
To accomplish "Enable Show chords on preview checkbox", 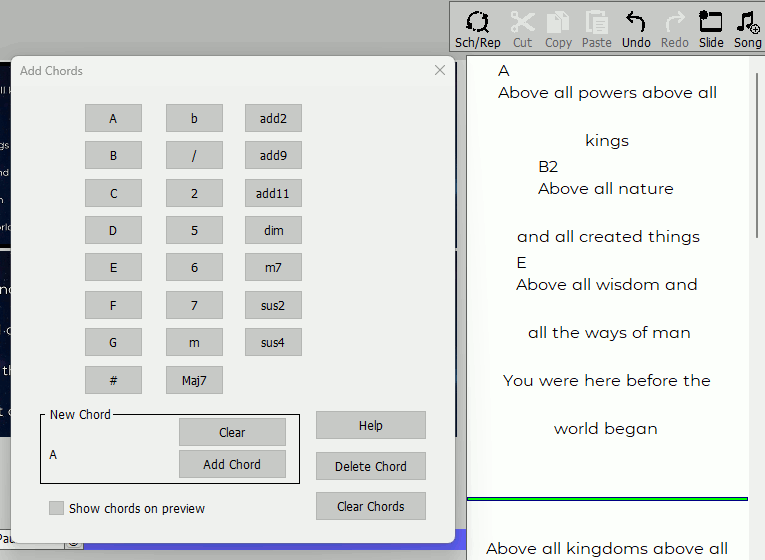I will coord(57,508).
